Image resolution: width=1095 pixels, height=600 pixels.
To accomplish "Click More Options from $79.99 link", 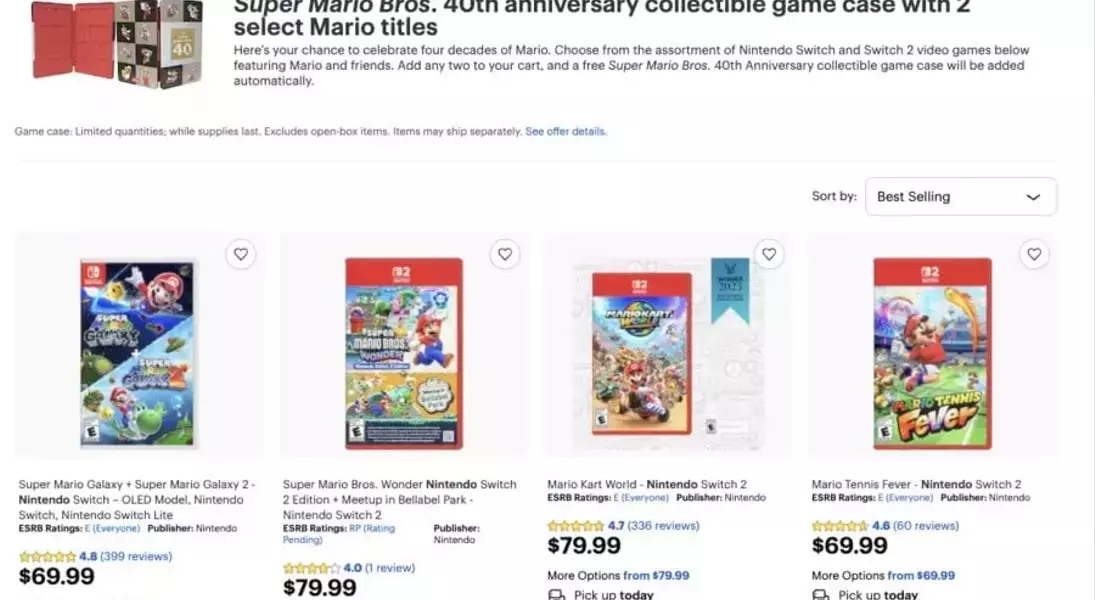I will 618,575.
